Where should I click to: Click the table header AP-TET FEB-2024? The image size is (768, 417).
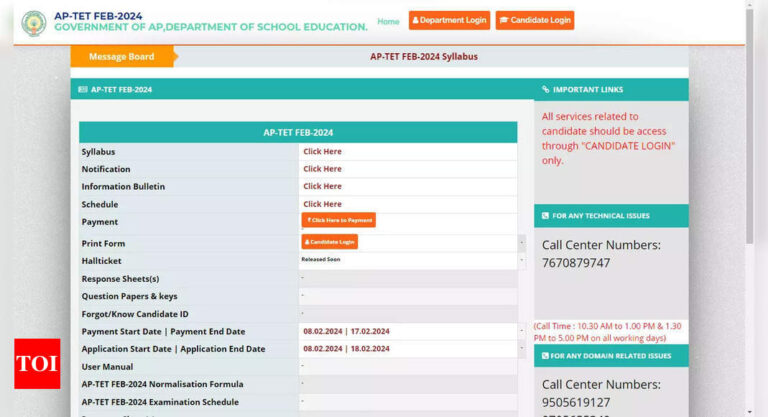point(298,132)
